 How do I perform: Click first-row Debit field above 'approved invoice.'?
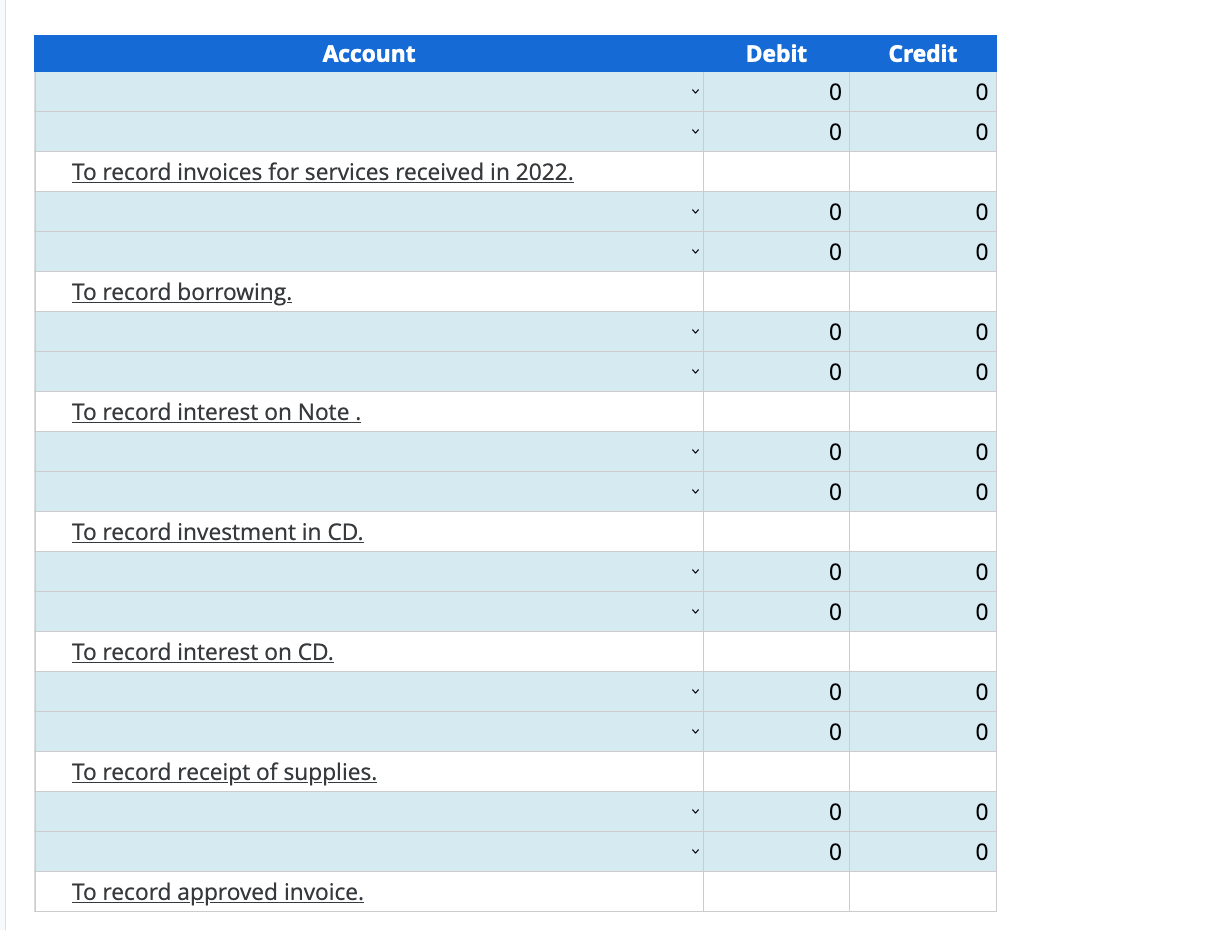tap(776, 812)
